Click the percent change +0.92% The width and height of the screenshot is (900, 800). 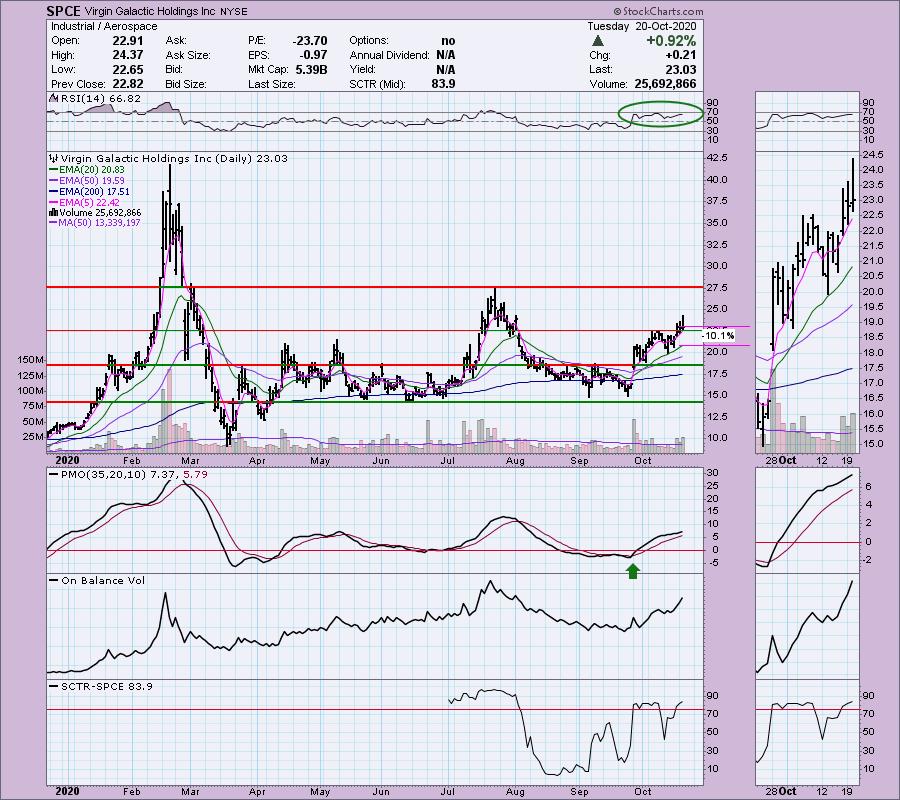[x=671, y=41]
